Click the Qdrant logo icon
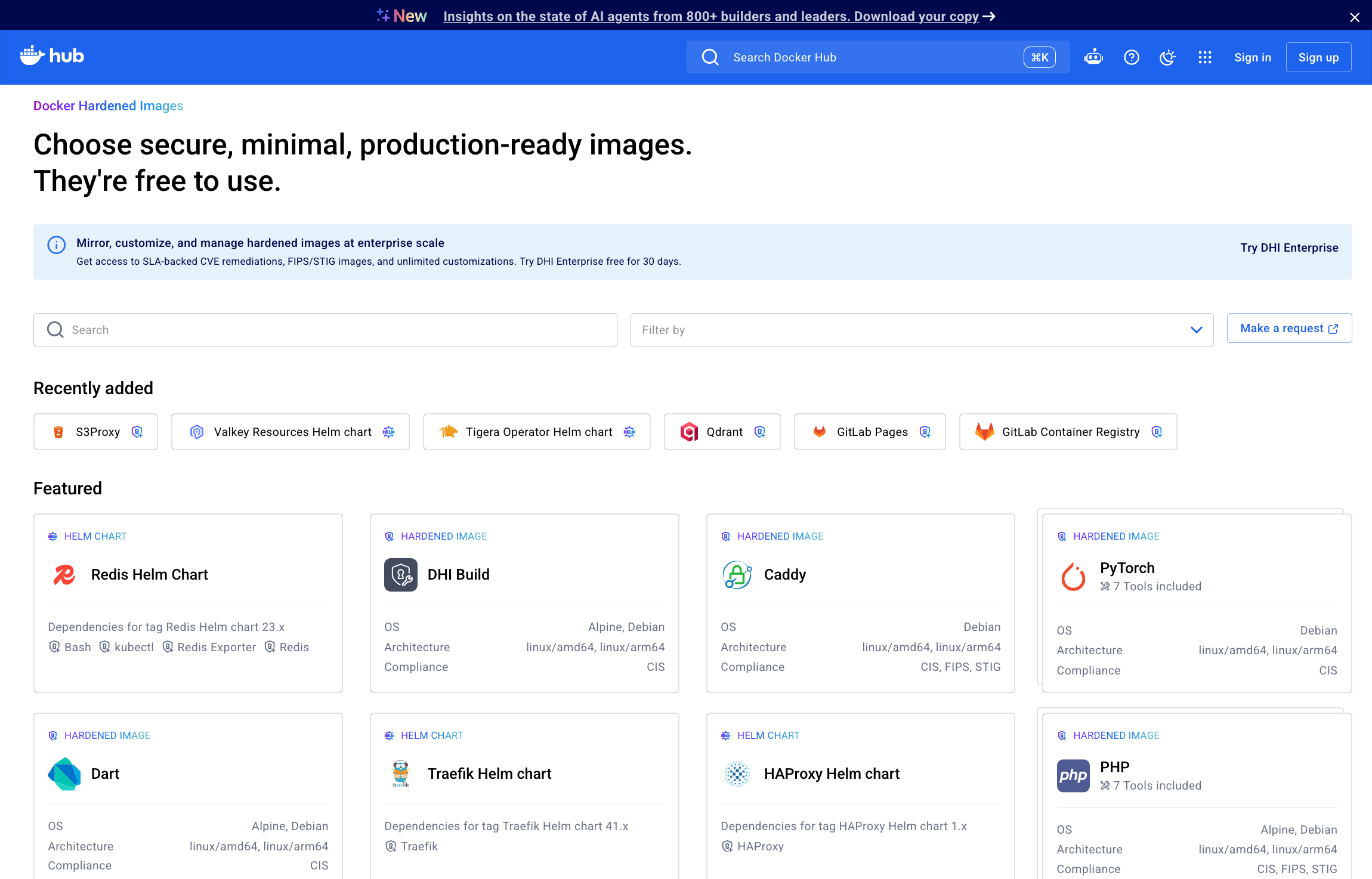 click(690, 432)
